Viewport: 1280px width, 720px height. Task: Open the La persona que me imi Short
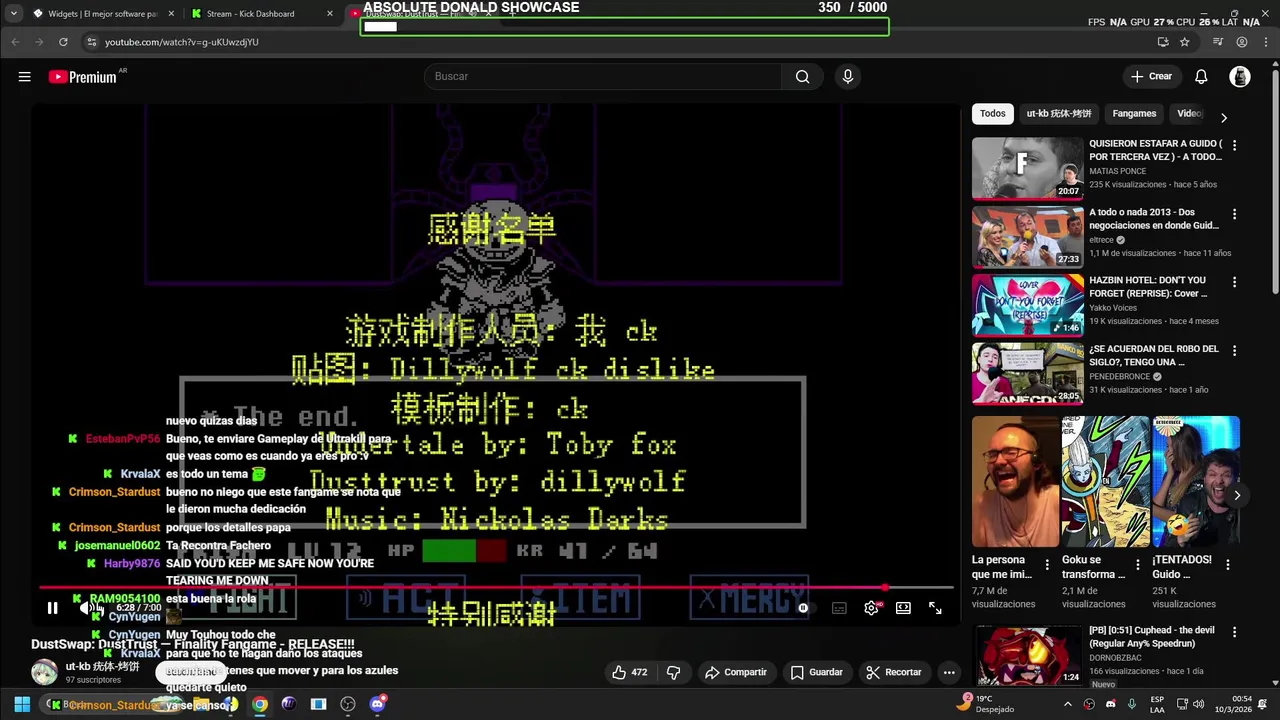coord(1015,482)
